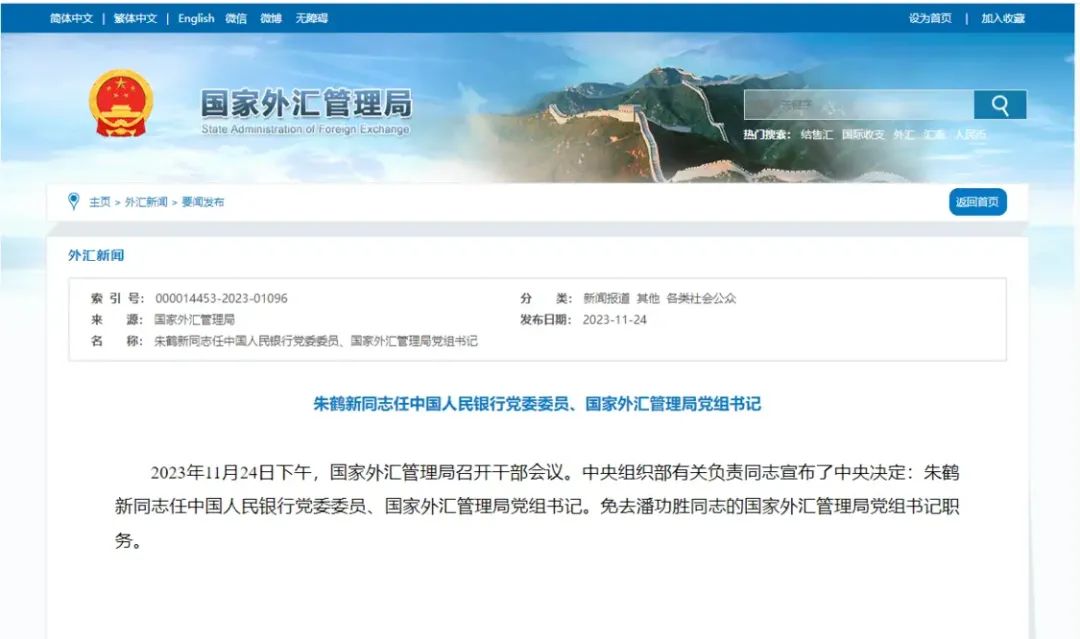Open the 无障碍 accessibility link
Screen dimensions: 1080x639
click(311, 19)
